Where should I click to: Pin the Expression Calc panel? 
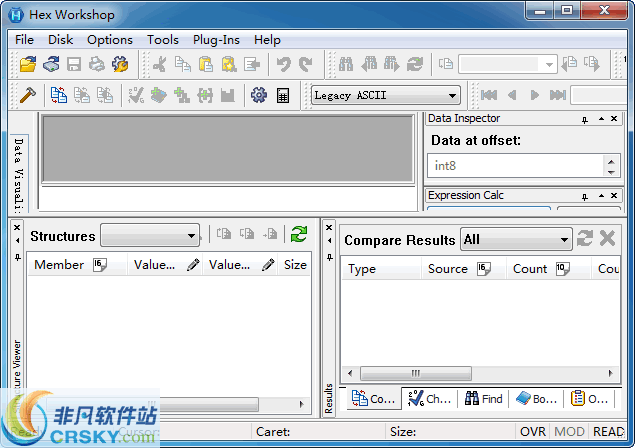tap(585, 196)
